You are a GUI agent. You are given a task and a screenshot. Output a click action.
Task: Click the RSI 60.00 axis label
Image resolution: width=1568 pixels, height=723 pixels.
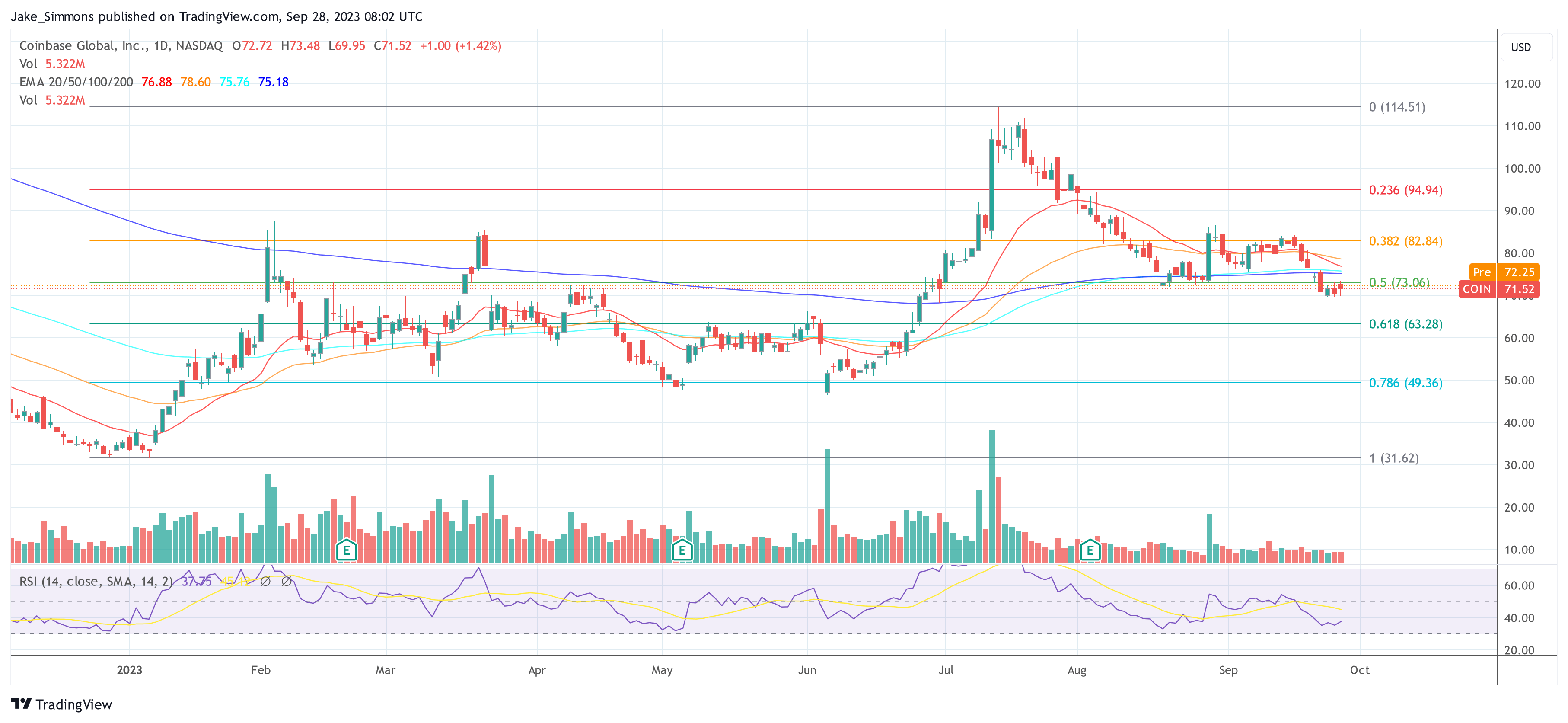(x=1519, y=585)
